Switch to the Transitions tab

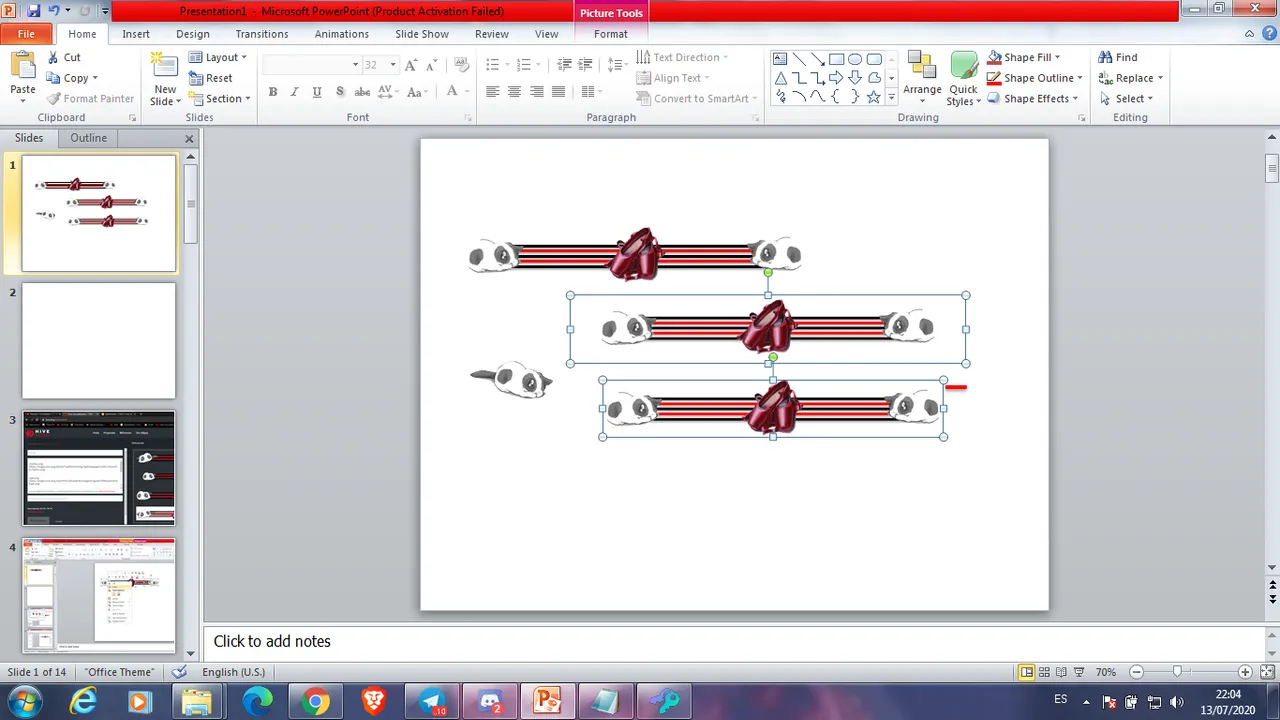[x=262, y=34]
